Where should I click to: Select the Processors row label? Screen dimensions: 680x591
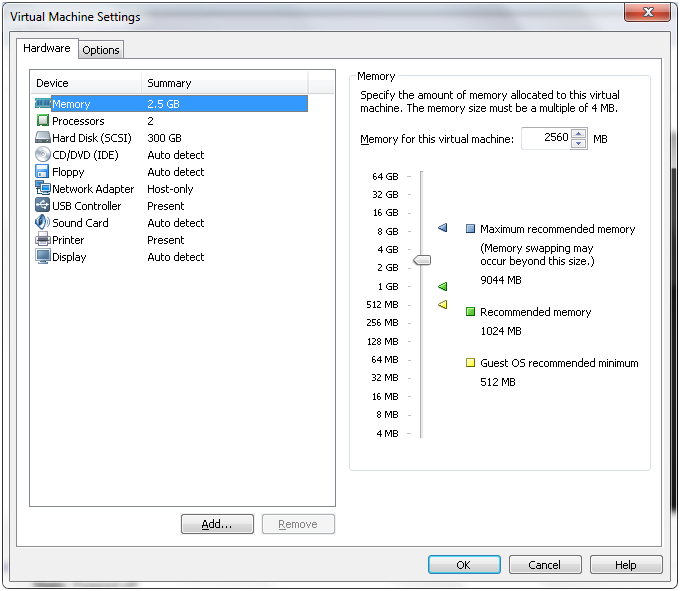[78, 121]
